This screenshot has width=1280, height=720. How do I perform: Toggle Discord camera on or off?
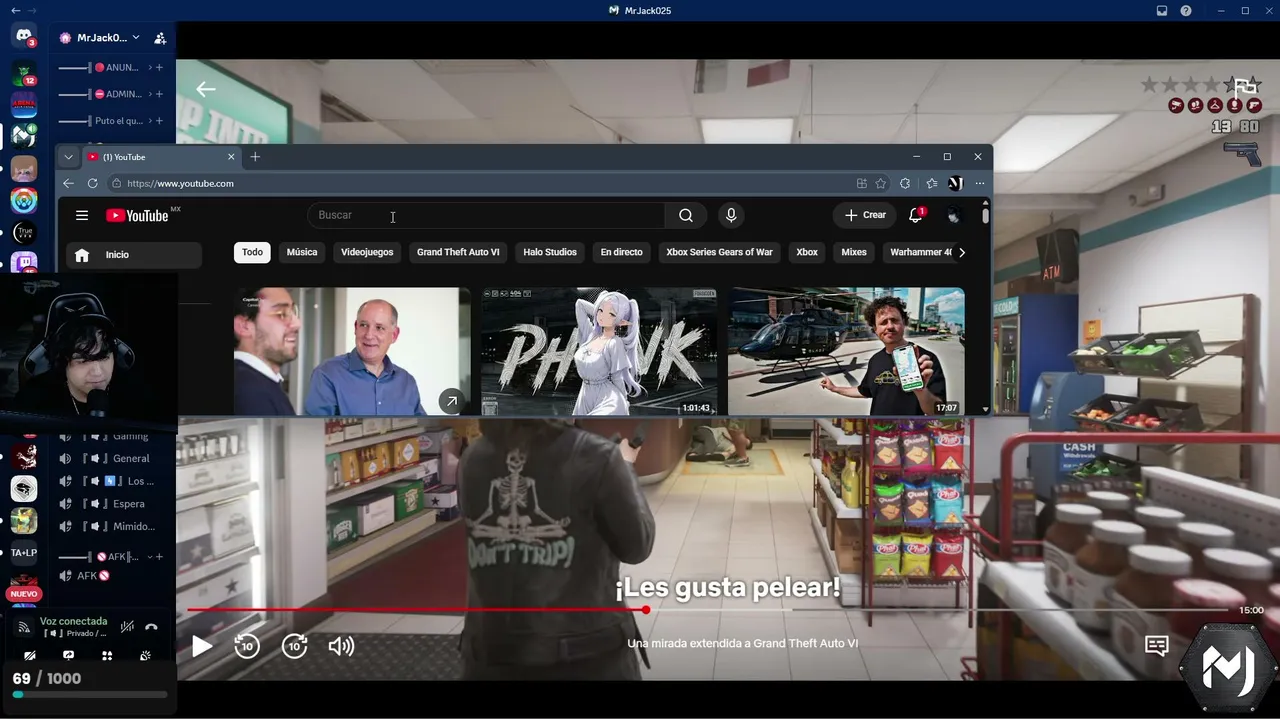30,656
